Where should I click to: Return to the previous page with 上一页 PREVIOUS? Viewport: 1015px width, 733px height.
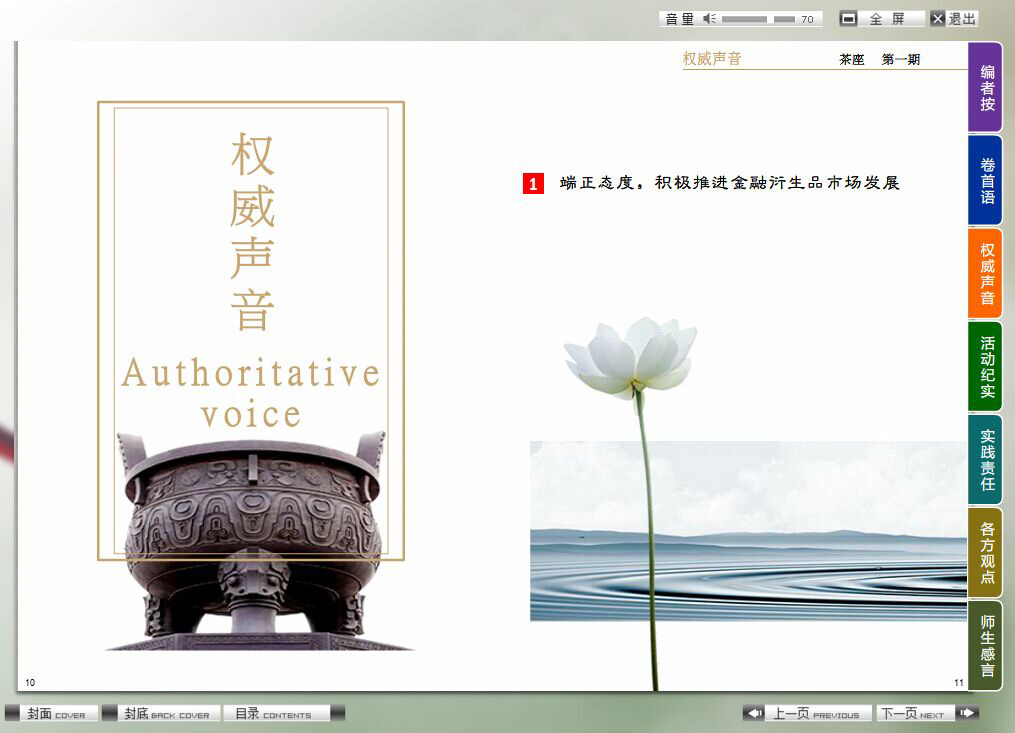point(818,713)
